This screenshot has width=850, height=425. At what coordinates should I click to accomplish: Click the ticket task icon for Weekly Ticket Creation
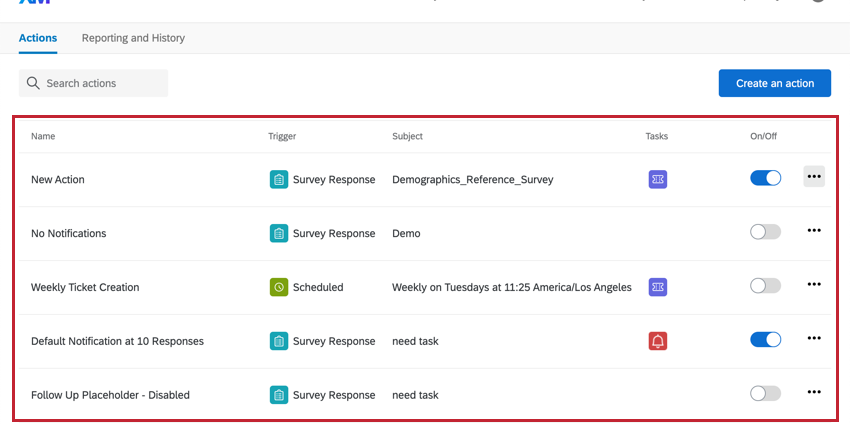pos(658,287)
